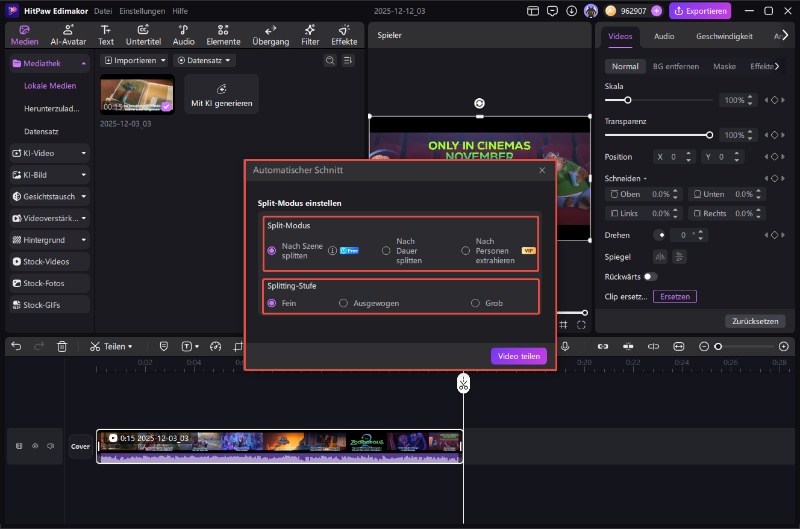Click the fullscreen preview icon

581,325
